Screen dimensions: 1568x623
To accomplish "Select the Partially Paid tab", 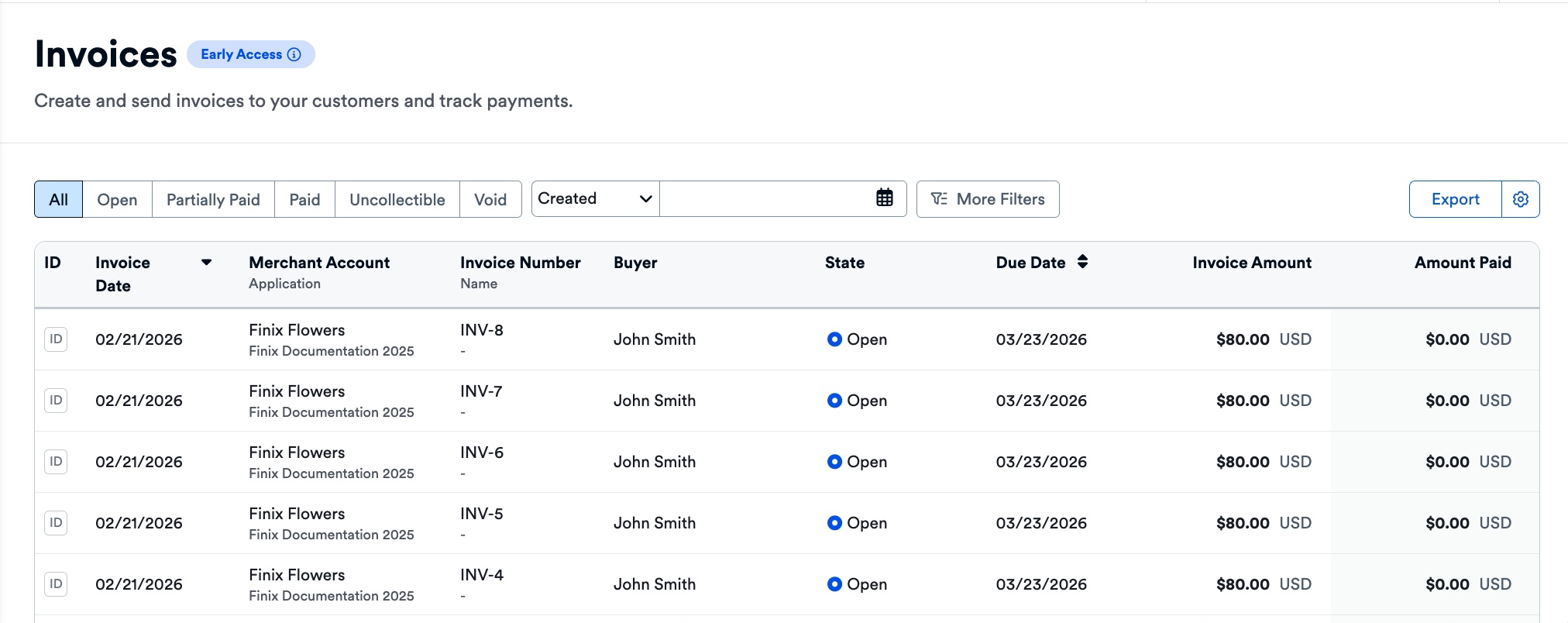I will (x=213, y=200).
